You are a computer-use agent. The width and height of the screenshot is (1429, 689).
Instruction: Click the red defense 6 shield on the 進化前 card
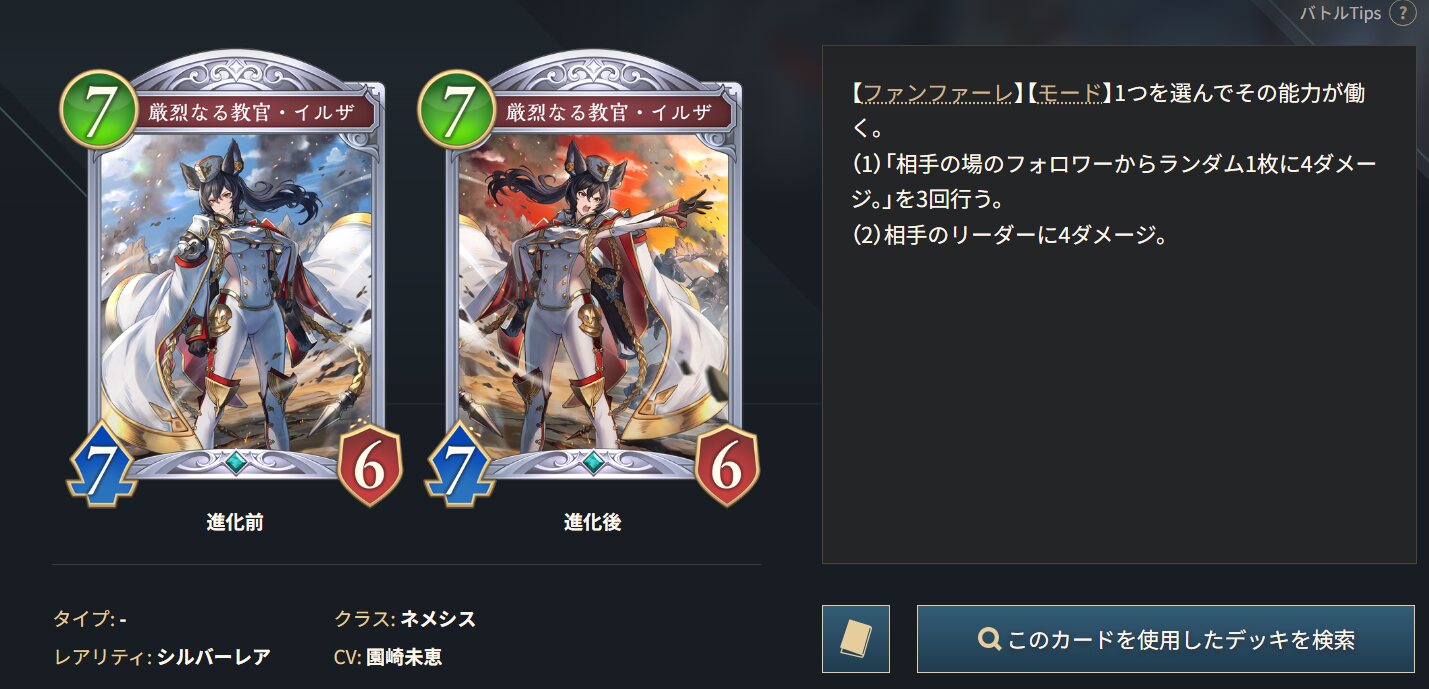coord(370,465)
